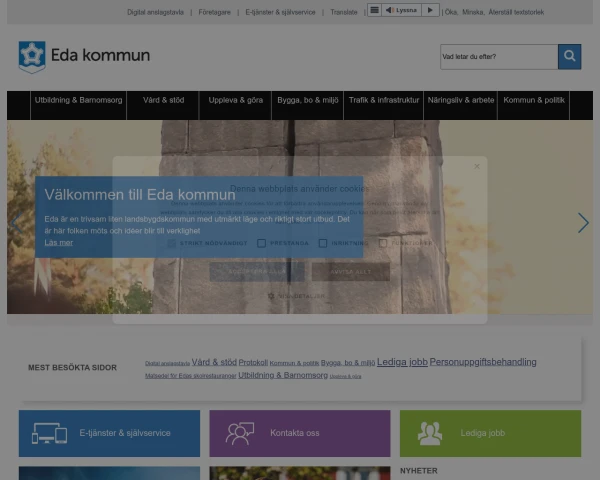Open Vård & stöd in most visited pages

[214, 362]
